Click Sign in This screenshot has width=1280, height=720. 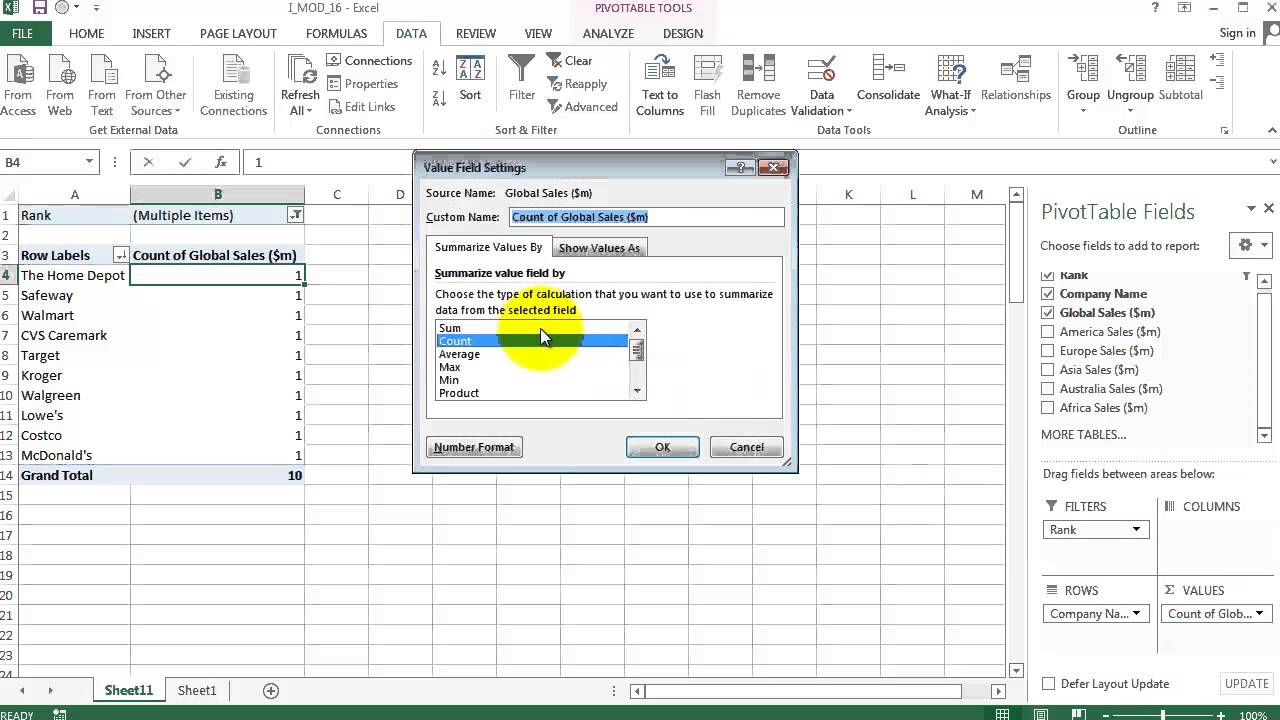point(1237,33)
